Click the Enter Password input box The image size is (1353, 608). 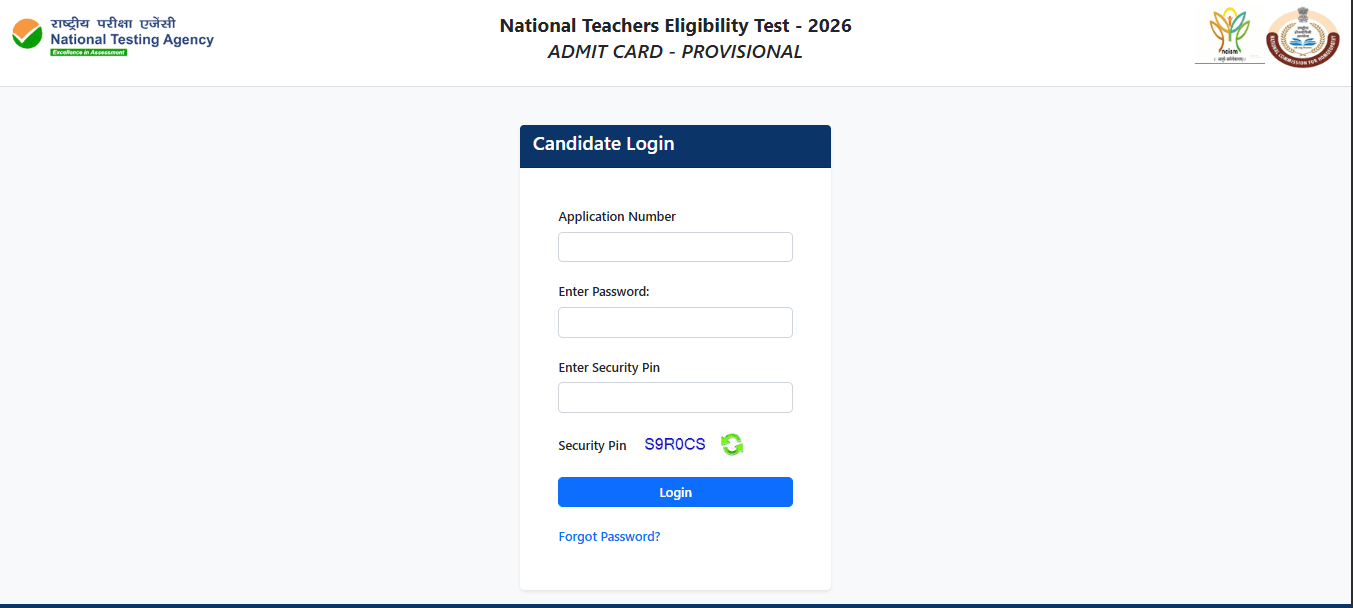pos(675,322)
